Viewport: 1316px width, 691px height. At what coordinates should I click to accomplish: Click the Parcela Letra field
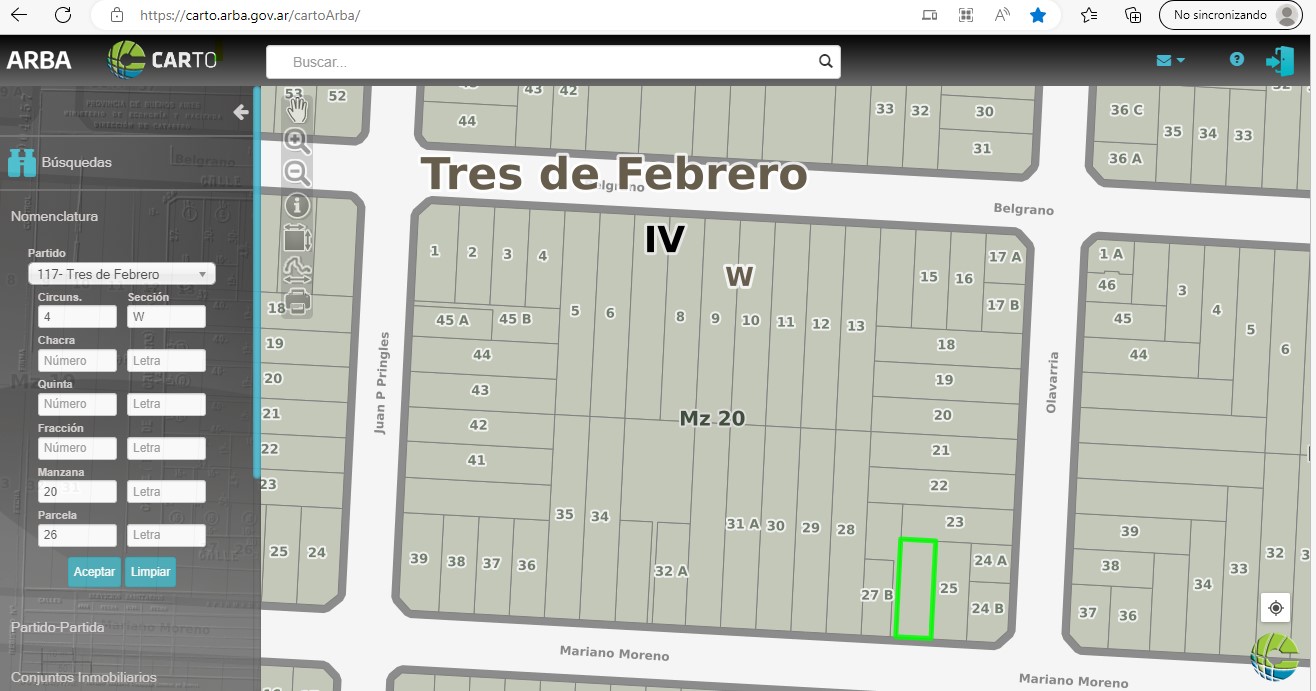point(166,535)
